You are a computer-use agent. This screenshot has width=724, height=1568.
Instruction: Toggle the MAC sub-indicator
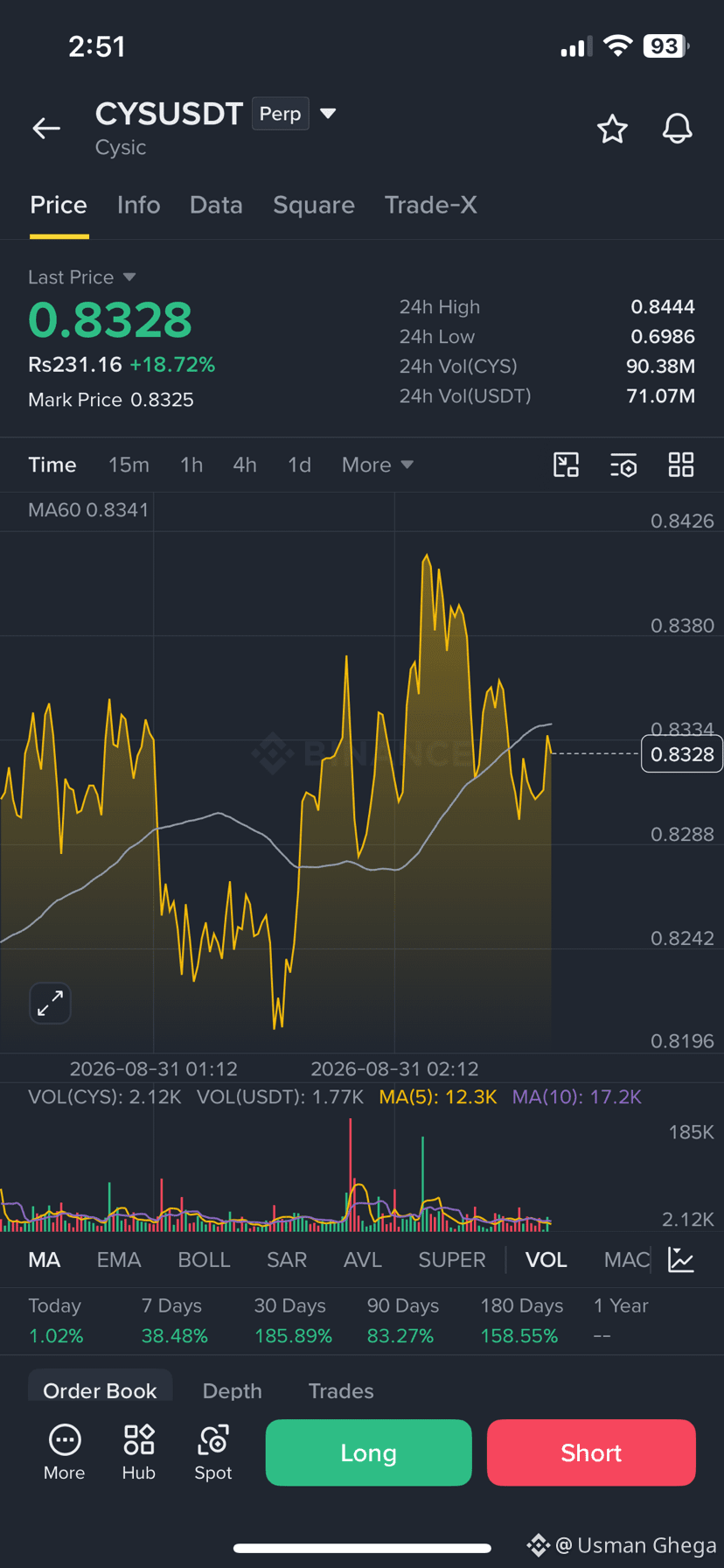(x=627, y=1260)
